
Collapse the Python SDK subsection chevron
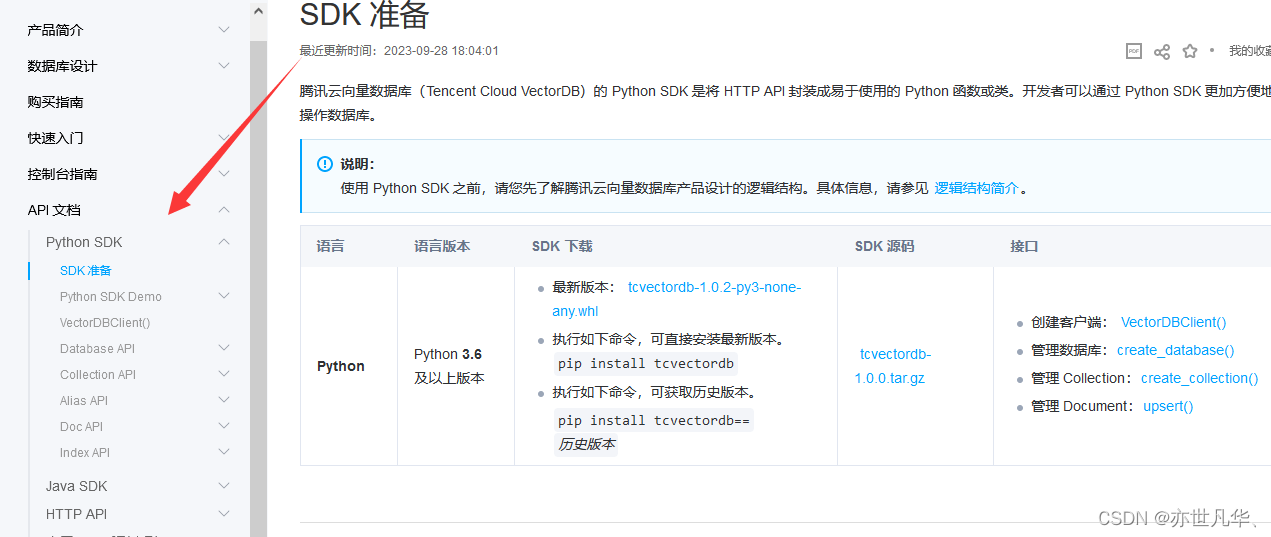point(224,242)
